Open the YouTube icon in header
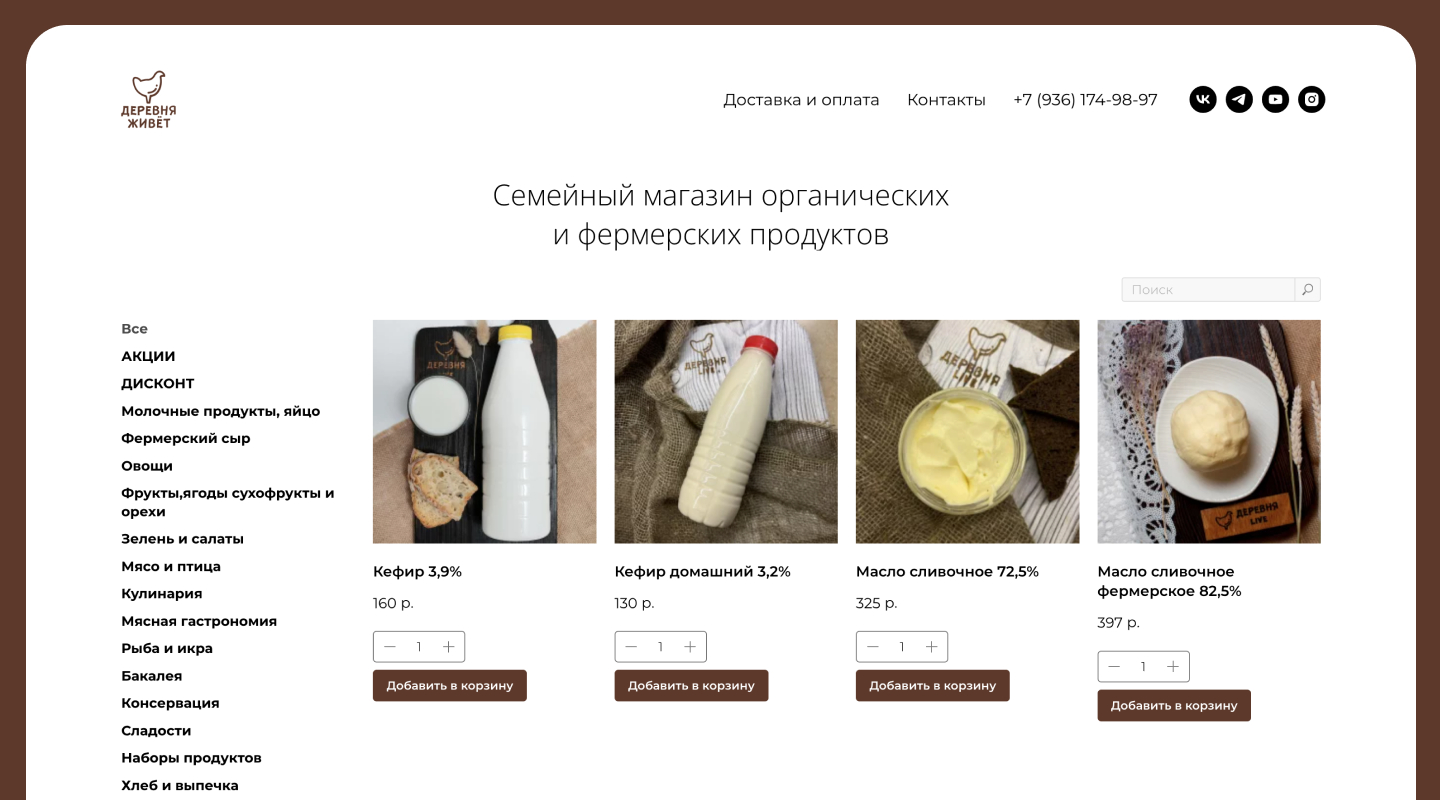The width and height of the screenshot is (1440, 800). pyautogui.click(x=1275, y=100)
